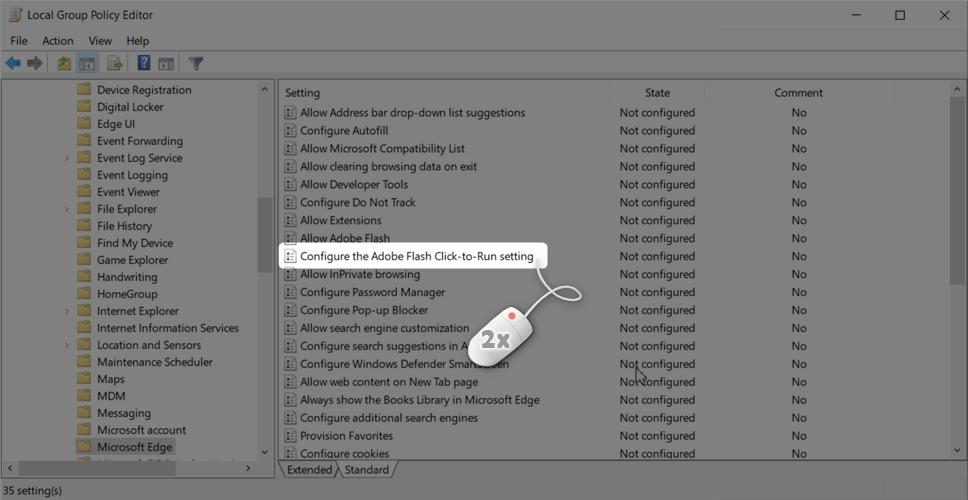
Task: Open Help via the question mark icon
Action: pyautogui.click(x=144, y=63)
